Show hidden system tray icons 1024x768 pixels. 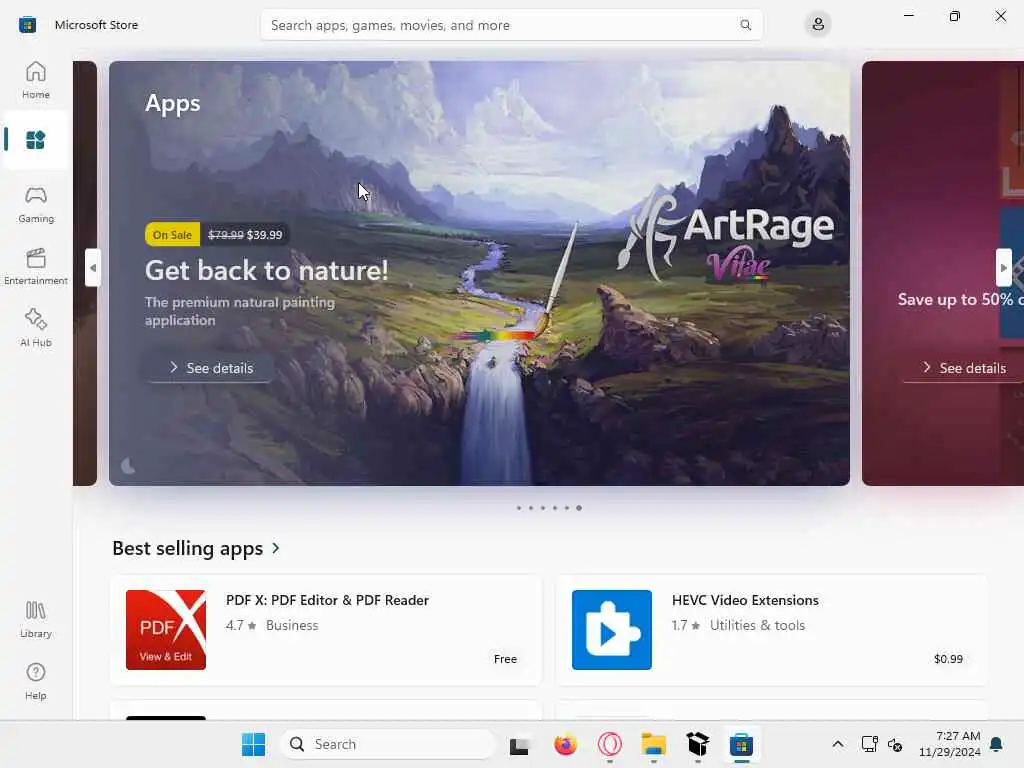[838, 744]
